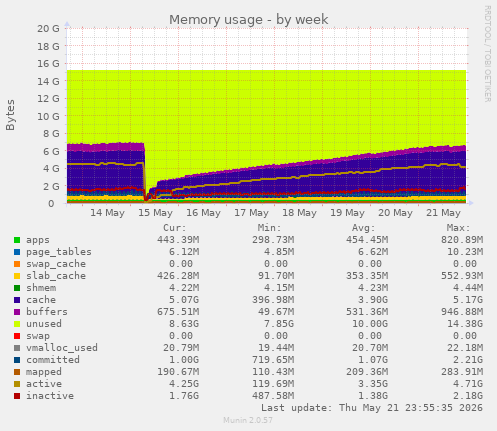Click the active gold legend swatch
The image size is (497, 431).
17,384
